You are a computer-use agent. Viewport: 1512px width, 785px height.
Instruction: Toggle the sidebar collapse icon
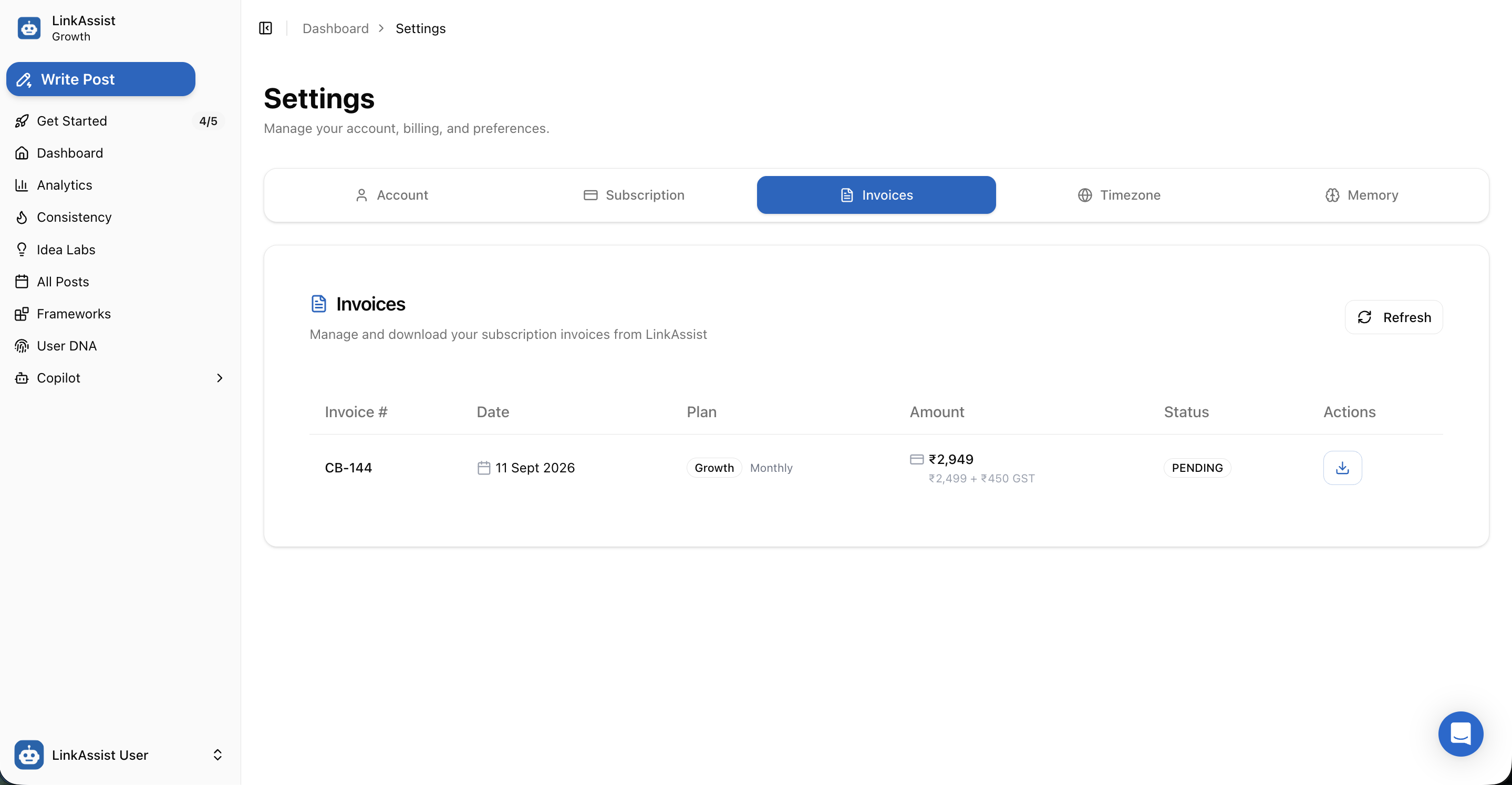[x=265, y=28]
